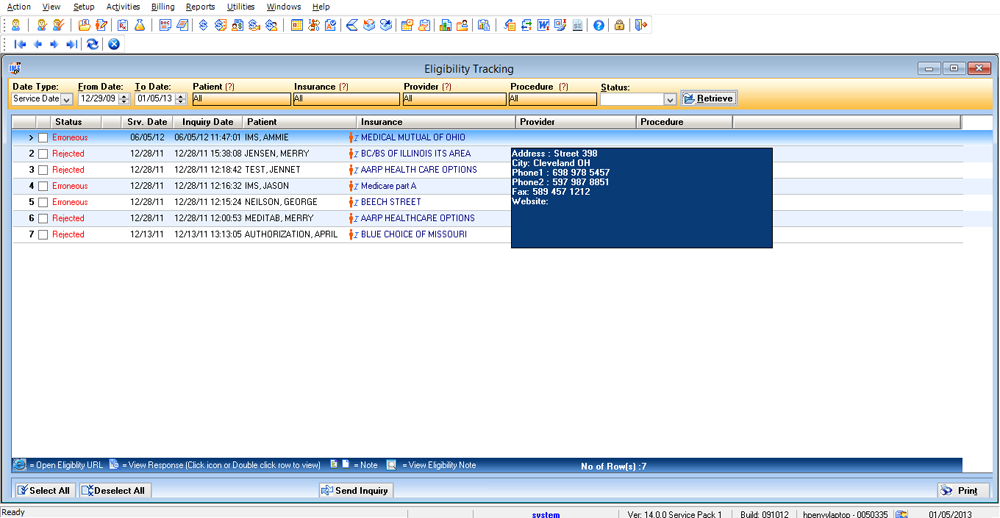Open the Windows menu

point(284,7)
